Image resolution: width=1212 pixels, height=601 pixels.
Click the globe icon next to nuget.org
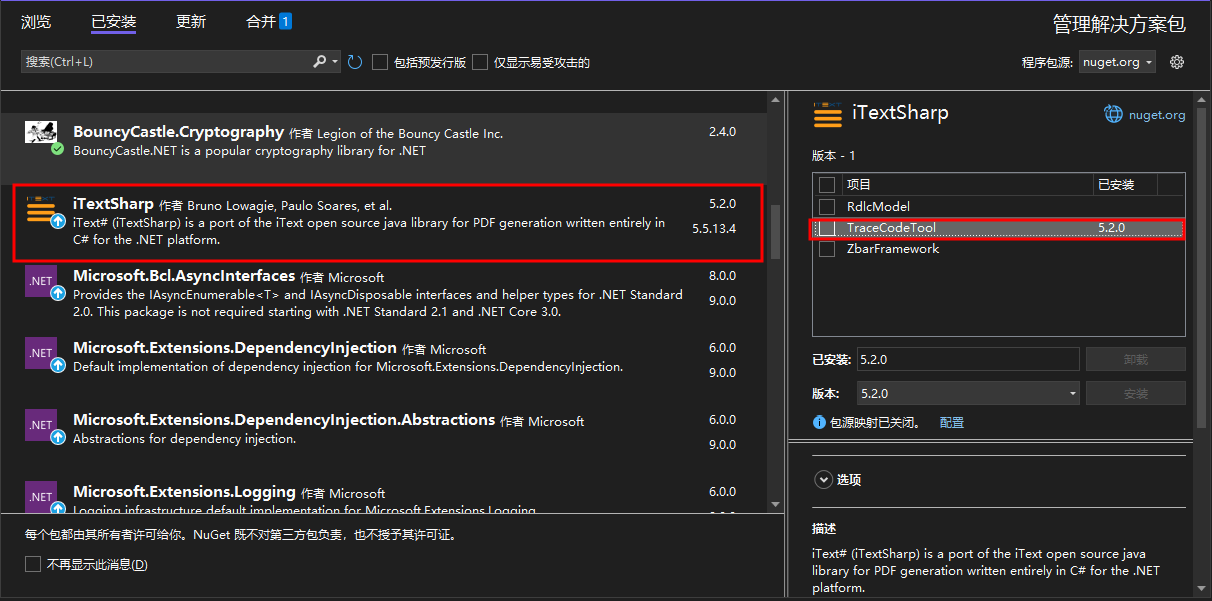click(1113, 113)
